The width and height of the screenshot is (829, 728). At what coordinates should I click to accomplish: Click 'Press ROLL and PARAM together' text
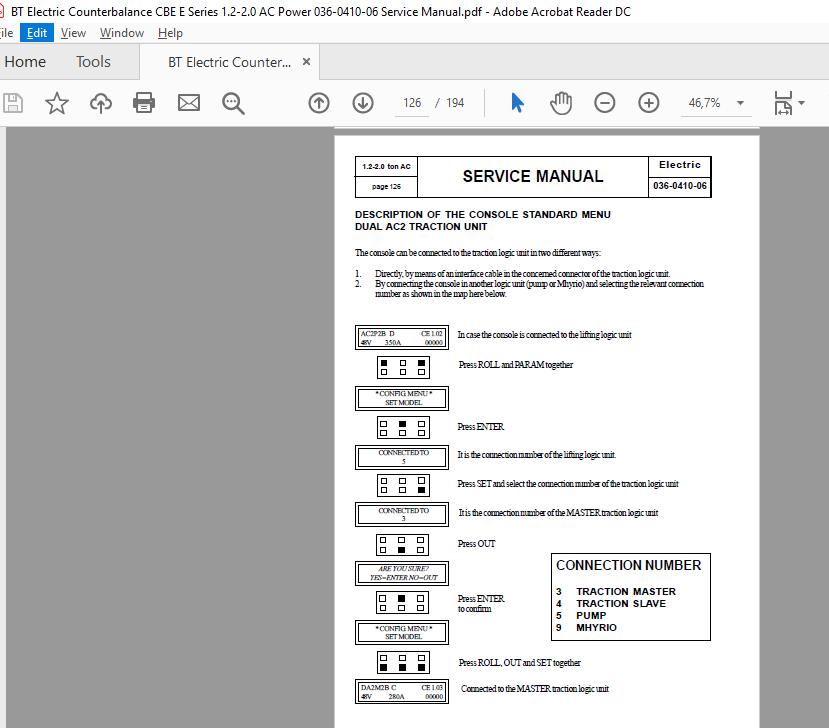click(x=515, y=365)
